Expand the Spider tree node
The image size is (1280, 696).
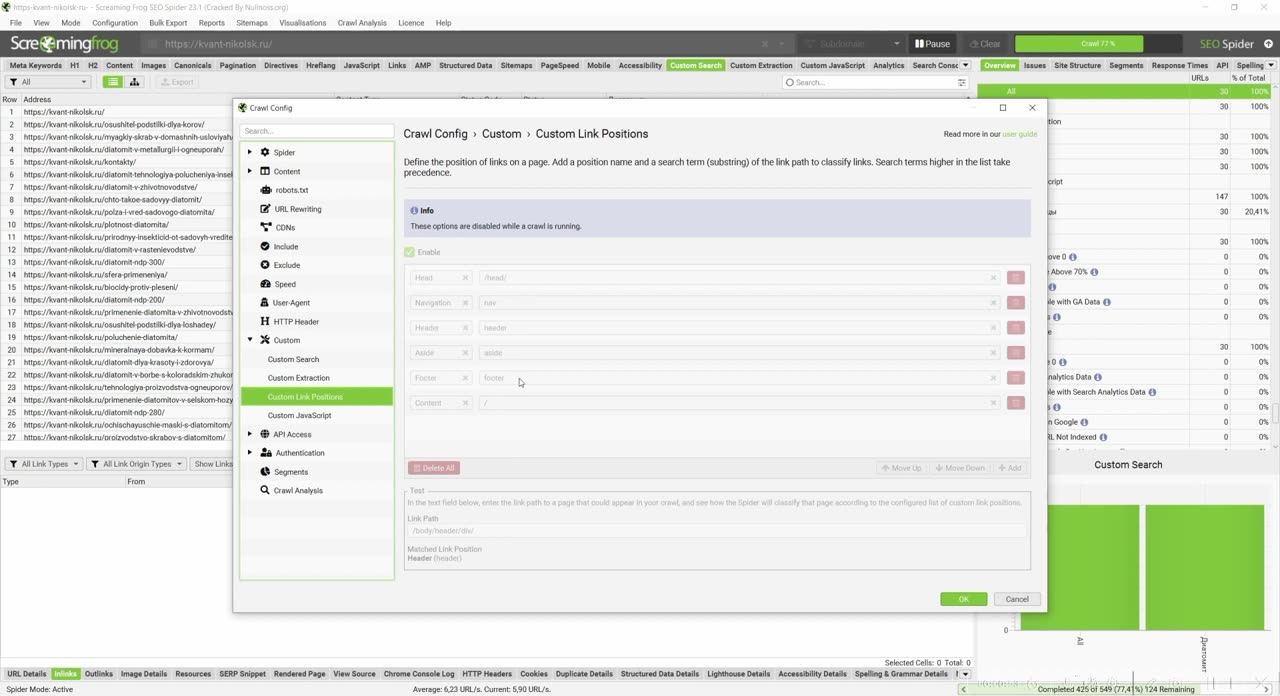pos(250,152)
